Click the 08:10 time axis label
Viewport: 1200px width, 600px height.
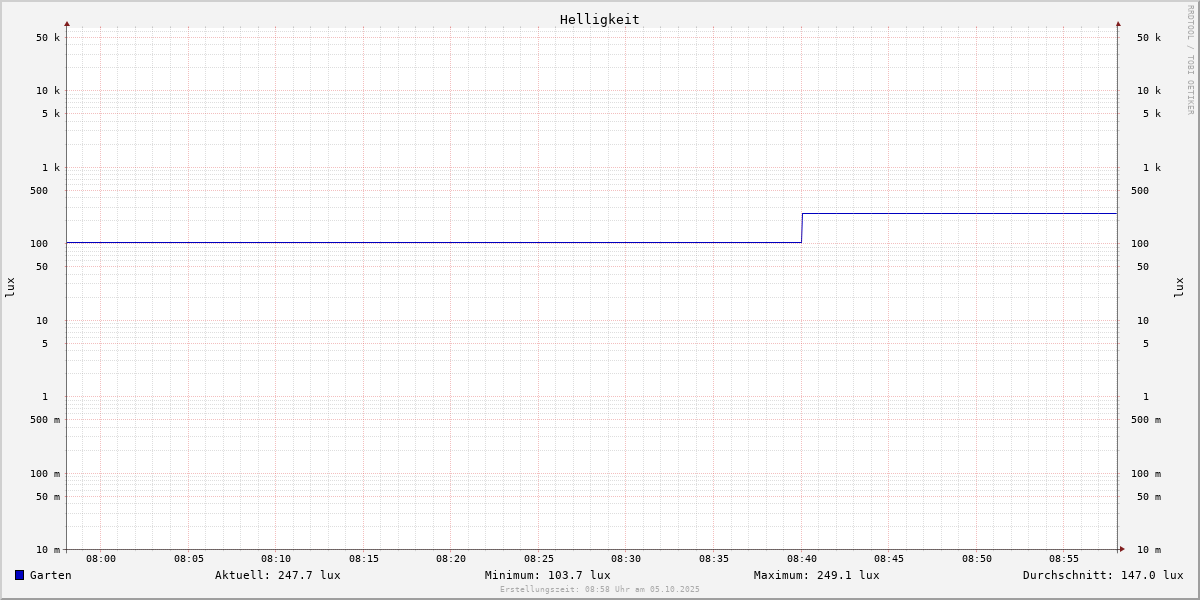[x=276, y=559]
